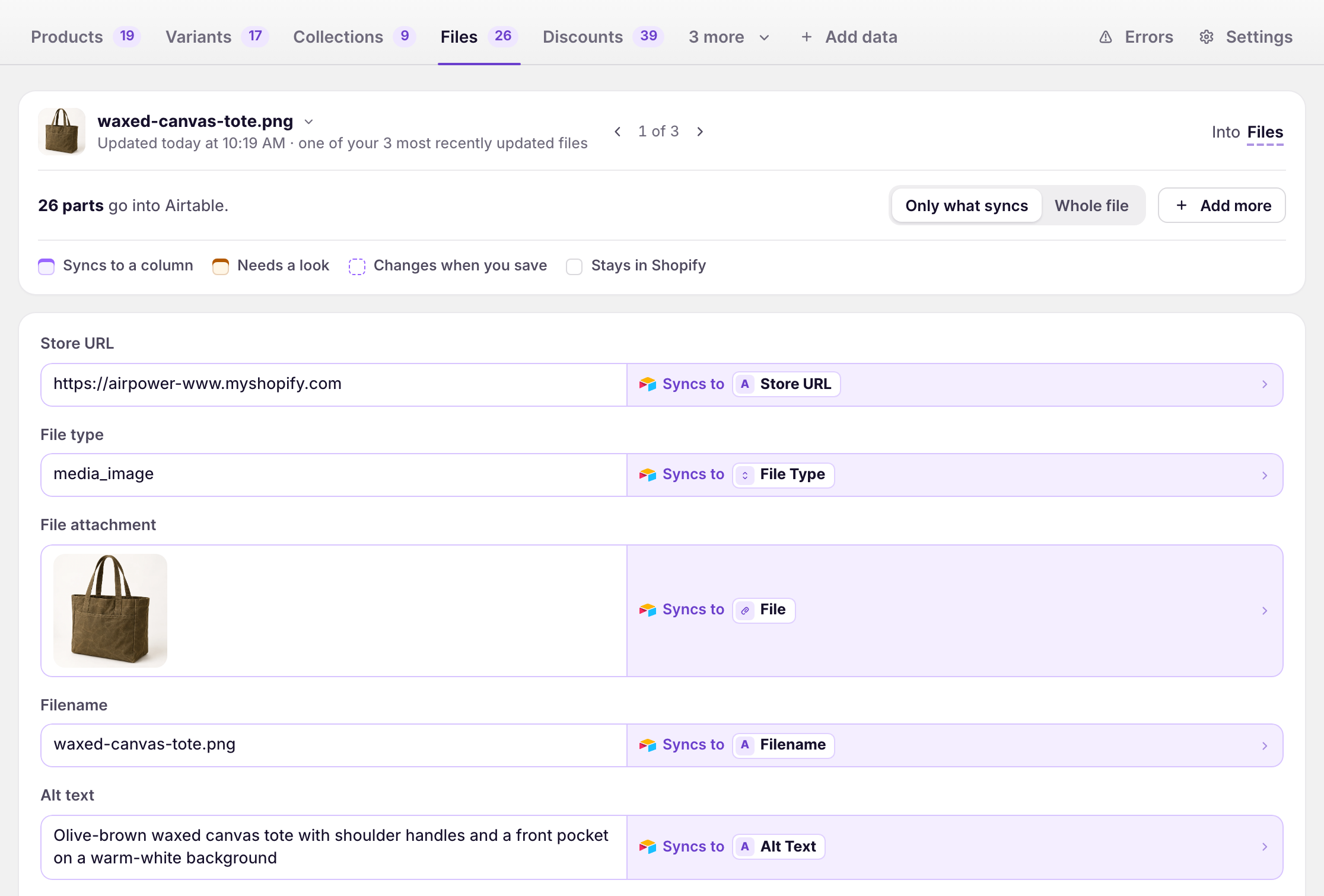Viewport: 1324px width, 896px height.
Task: Click the text-type icon on Alt Text chip
Action: [744, 847]
